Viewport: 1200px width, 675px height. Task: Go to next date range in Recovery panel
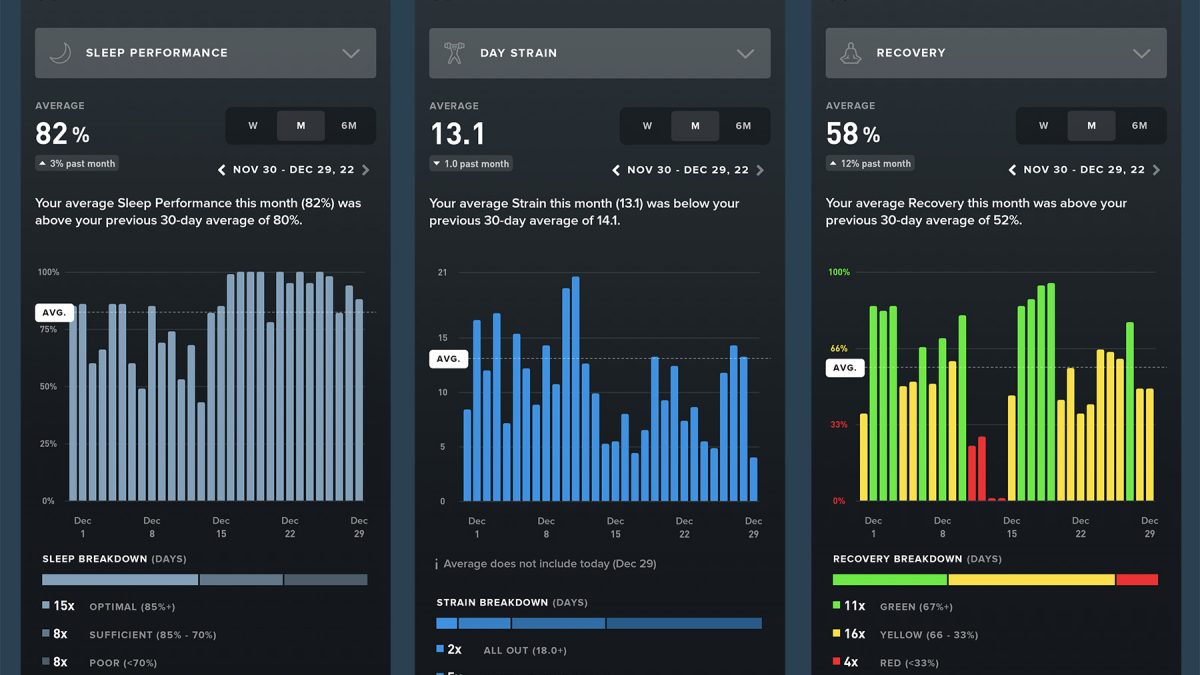pyautogui.click(x=1156, y=170)
